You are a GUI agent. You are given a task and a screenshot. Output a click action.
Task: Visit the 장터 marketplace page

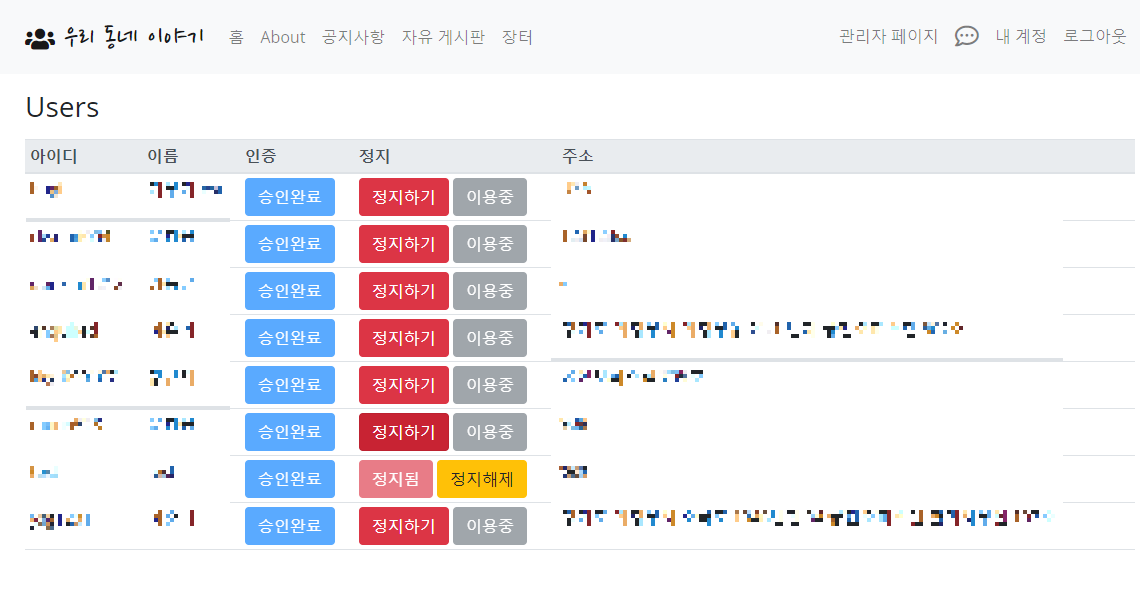517,37
